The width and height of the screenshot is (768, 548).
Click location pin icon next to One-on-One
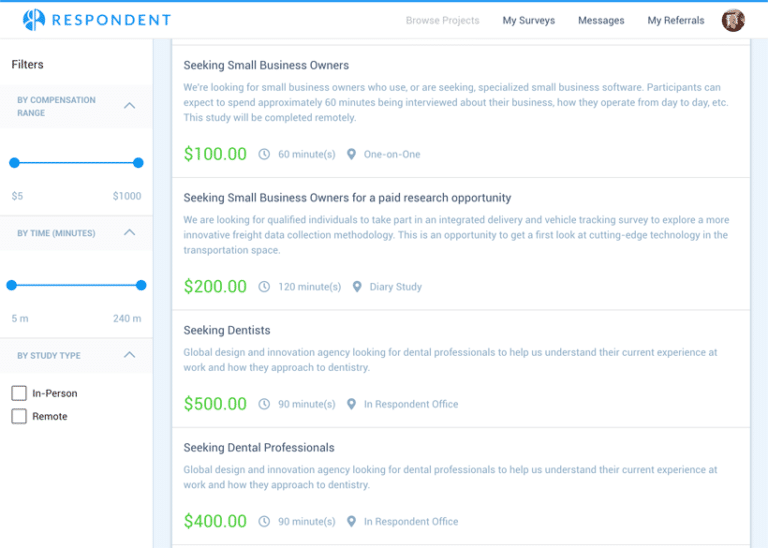pos(351,154)
